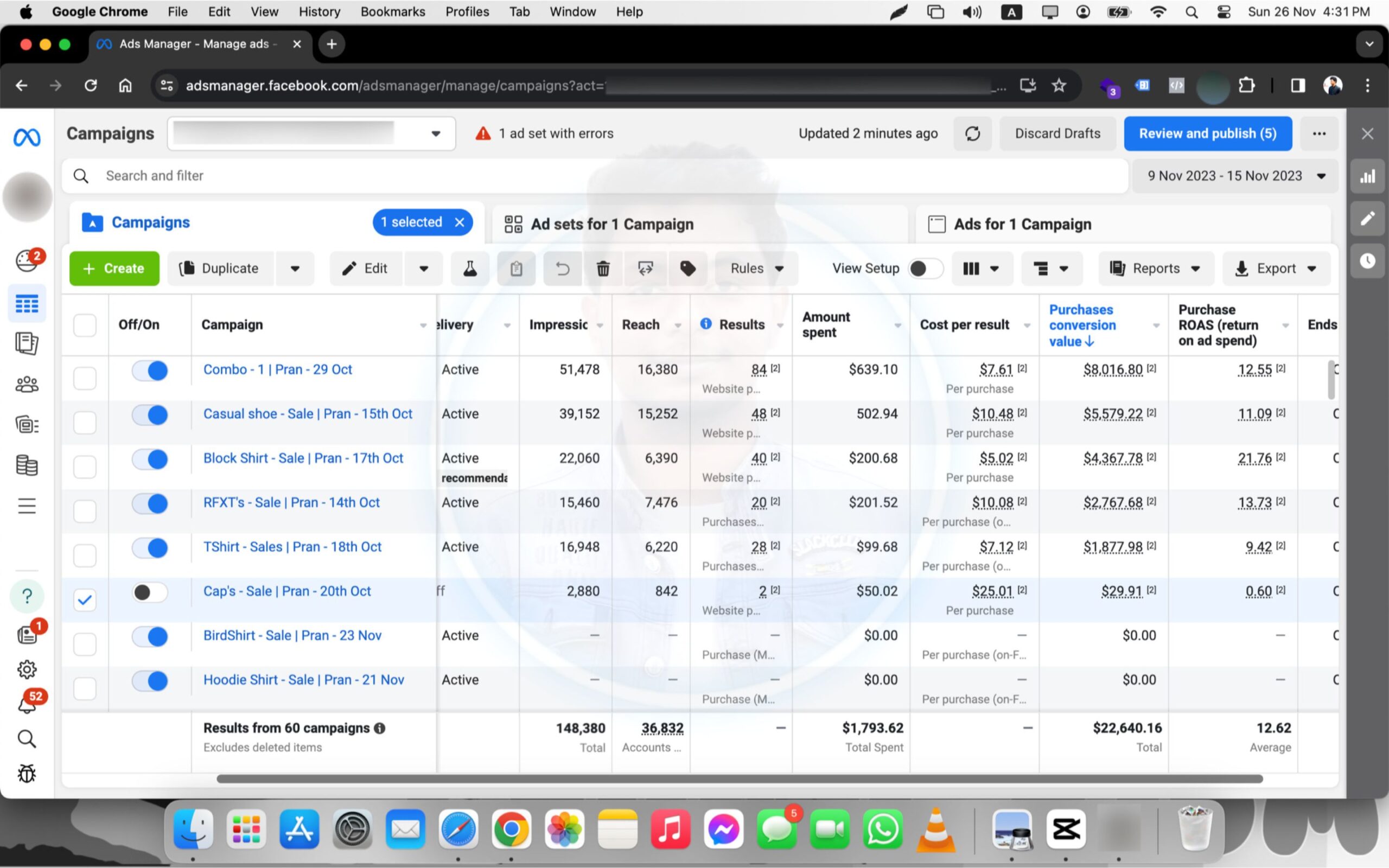Open the ad account selector dropdown
This screenshot has width=1389, height=868.
311,134
